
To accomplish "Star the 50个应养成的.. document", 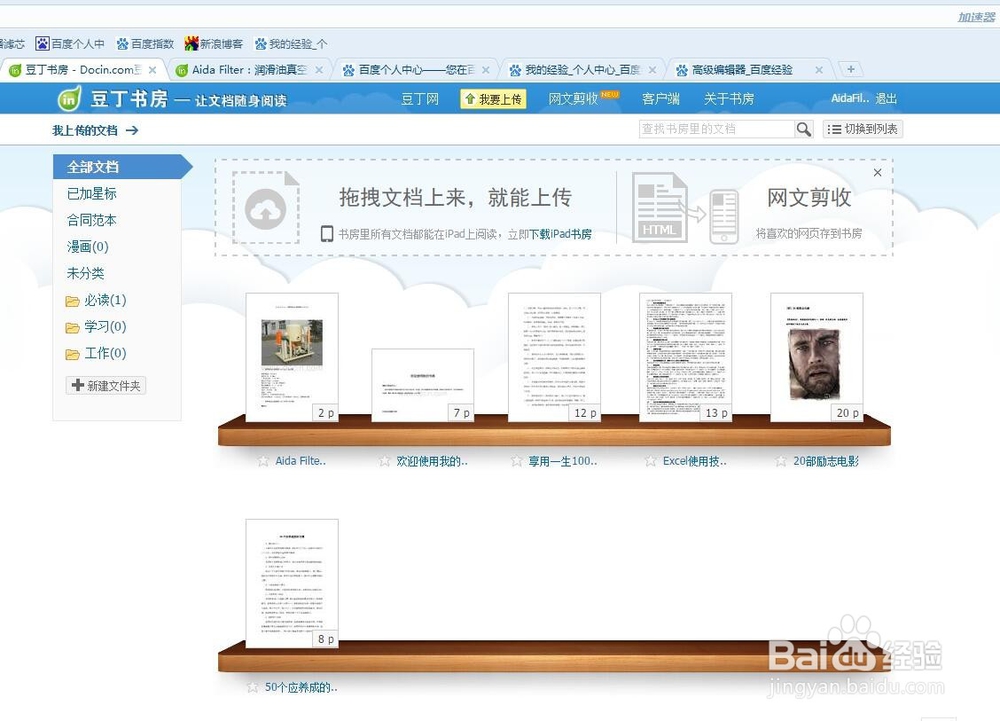I will (253, 687).
